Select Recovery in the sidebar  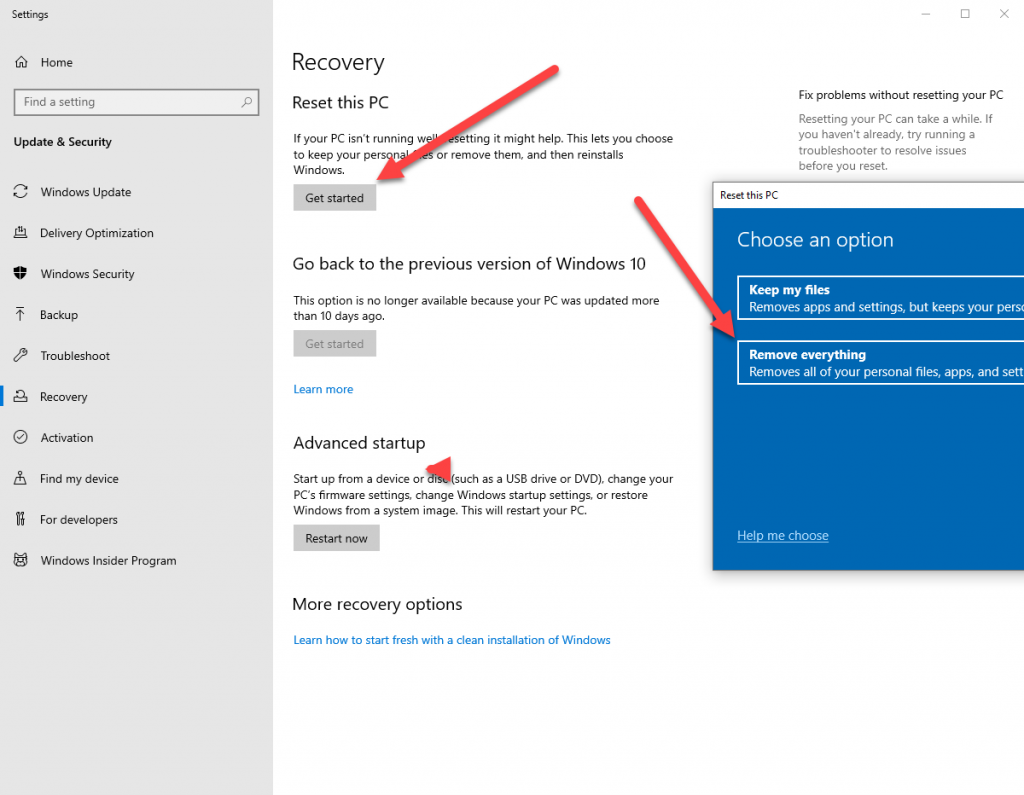(63, 397)
